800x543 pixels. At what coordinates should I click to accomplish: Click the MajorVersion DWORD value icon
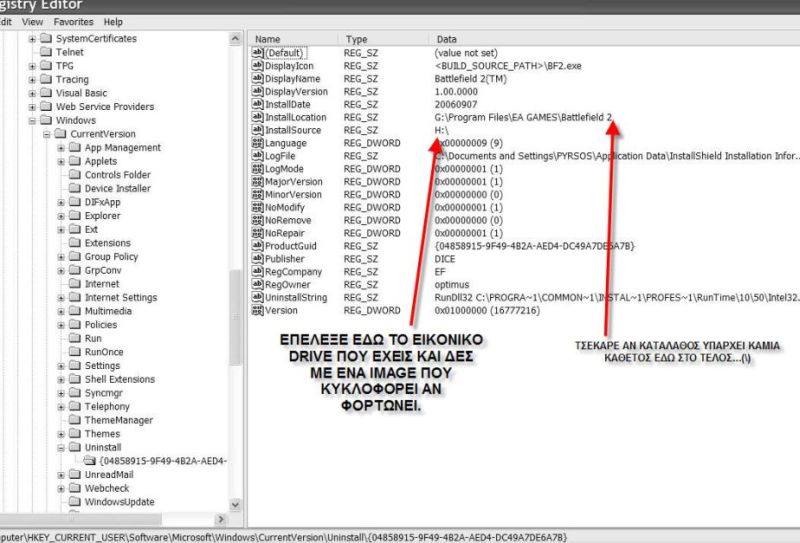tap(258, 182)
